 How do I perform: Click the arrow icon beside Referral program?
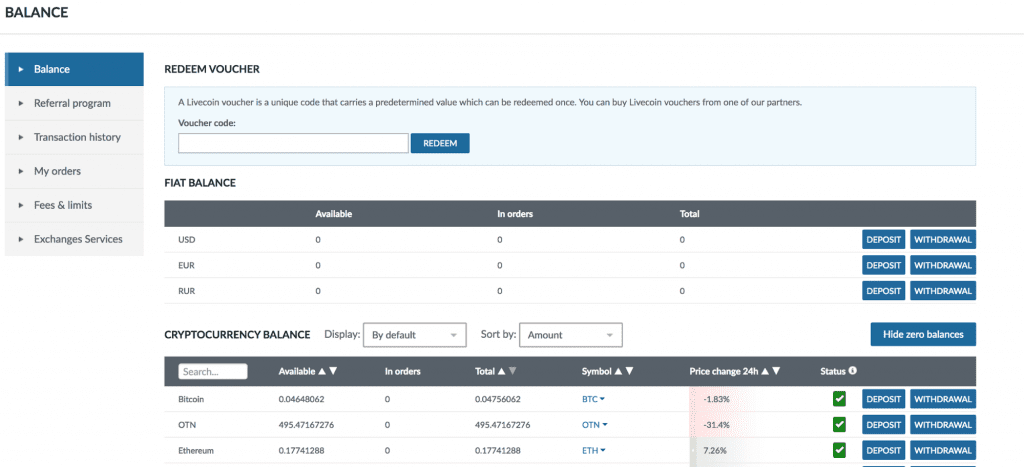coord(21,103)
